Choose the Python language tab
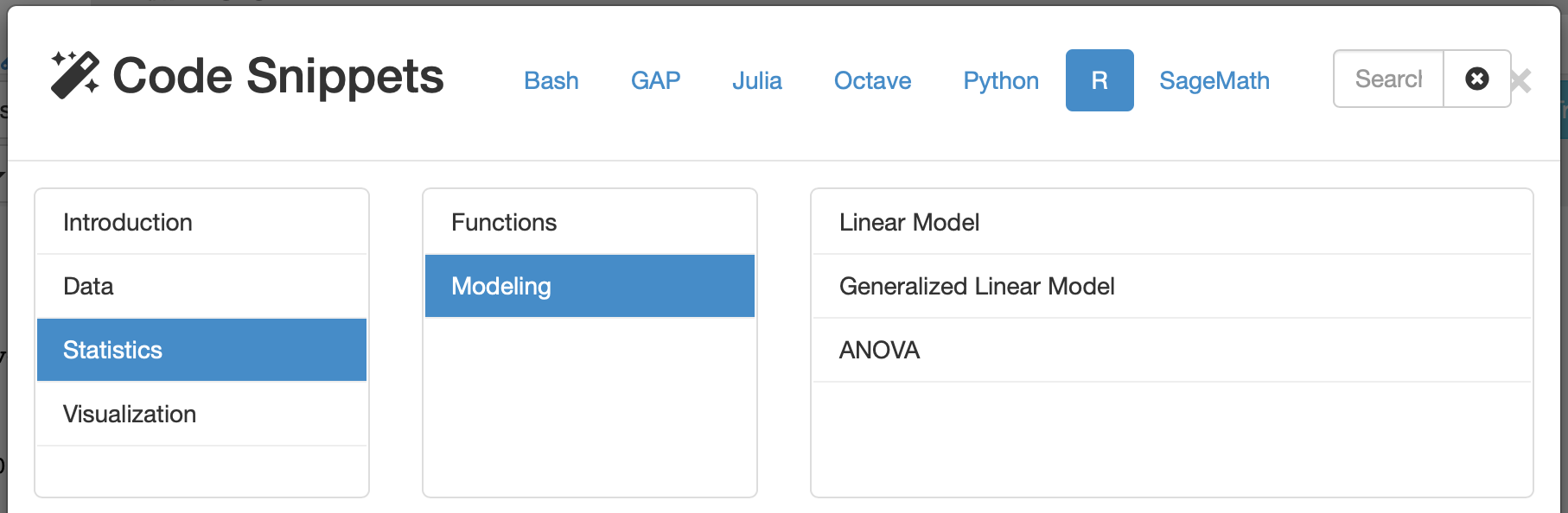1568x513 pixels. [x=1000, y=80]
